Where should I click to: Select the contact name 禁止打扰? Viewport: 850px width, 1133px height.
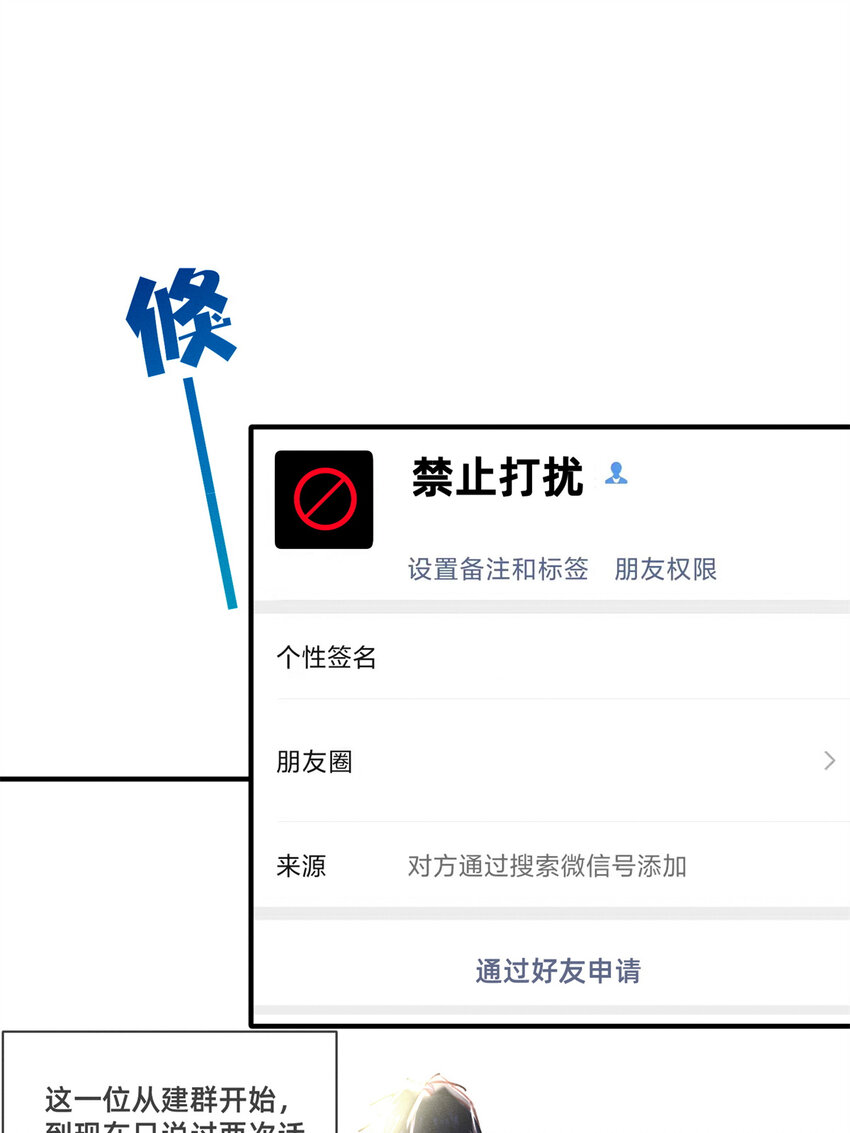point(497,477)
